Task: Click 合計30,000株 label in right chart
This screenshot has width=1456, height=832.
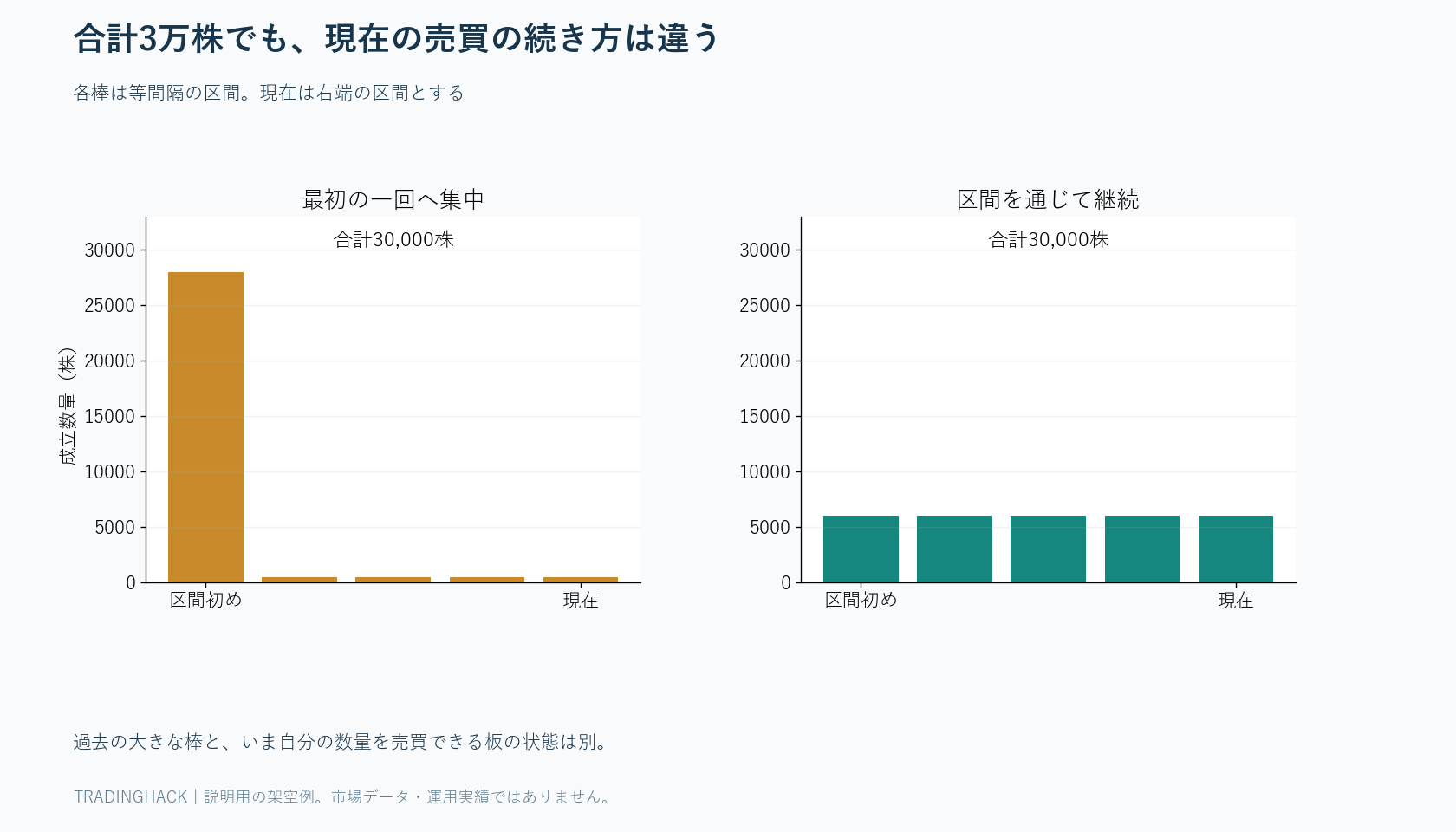Action: (x=1049, y=239)
